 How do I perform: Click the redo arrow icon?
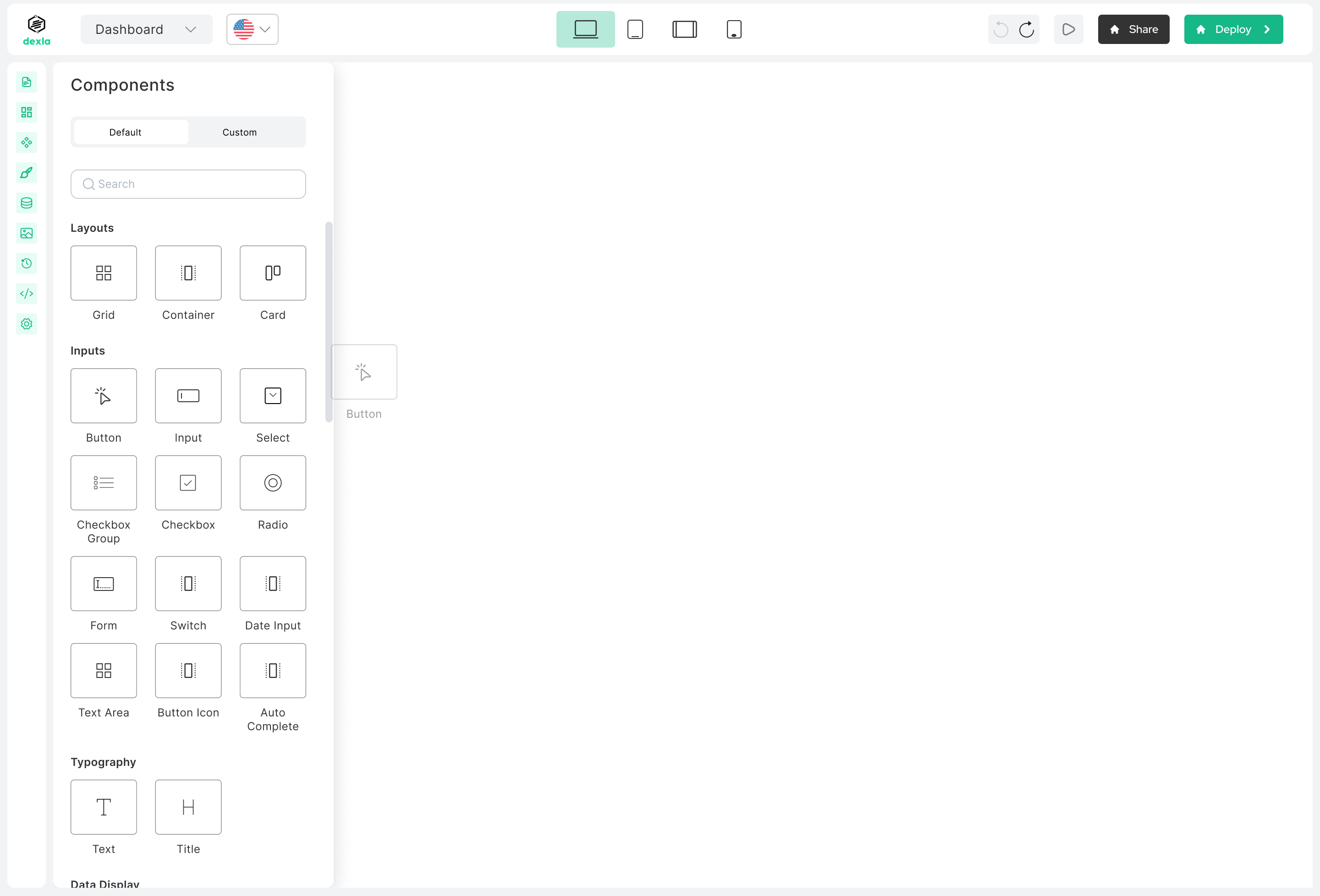point(1026,29)
